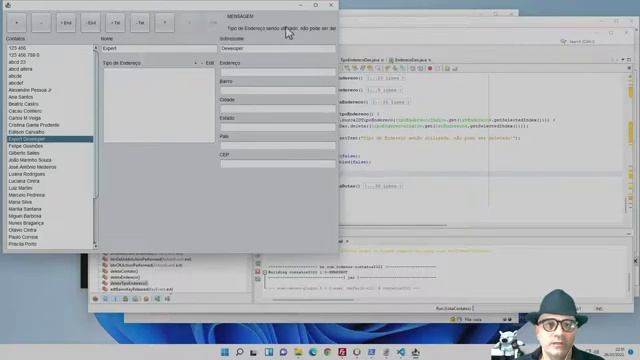Image resolution: width=640 pixels, height=360 pixels.
Task: Select deleteTipoEndereco() in the NetBeans navigator
Action: pos(129,283)
